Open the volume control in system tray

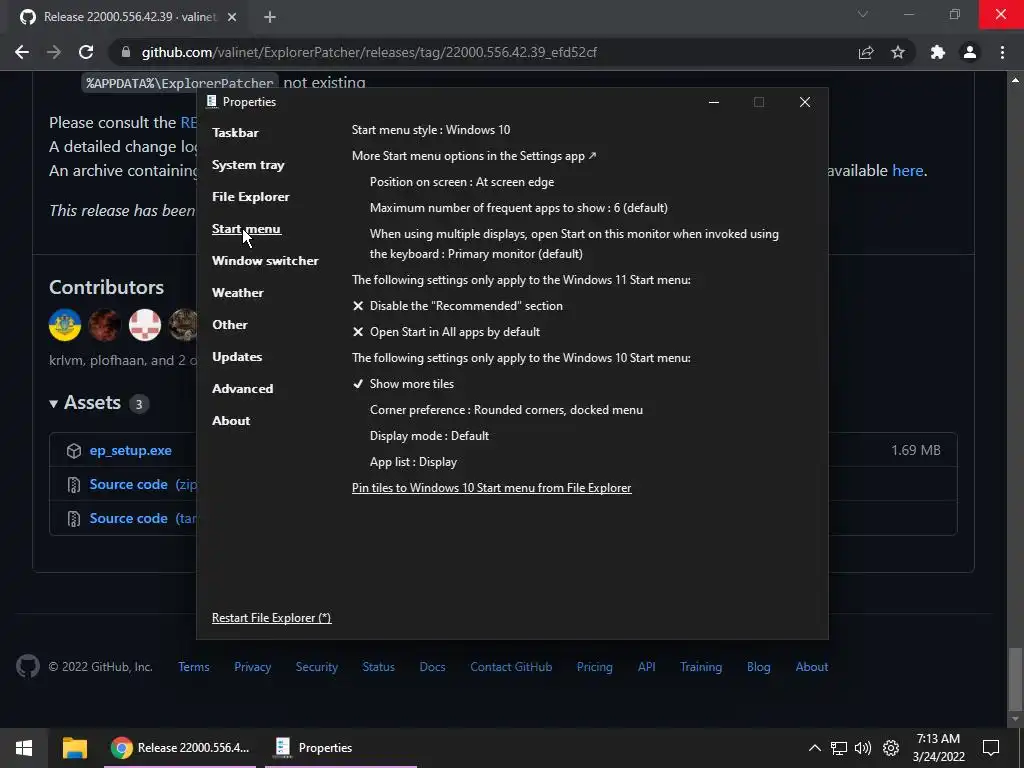coord(863,748)
